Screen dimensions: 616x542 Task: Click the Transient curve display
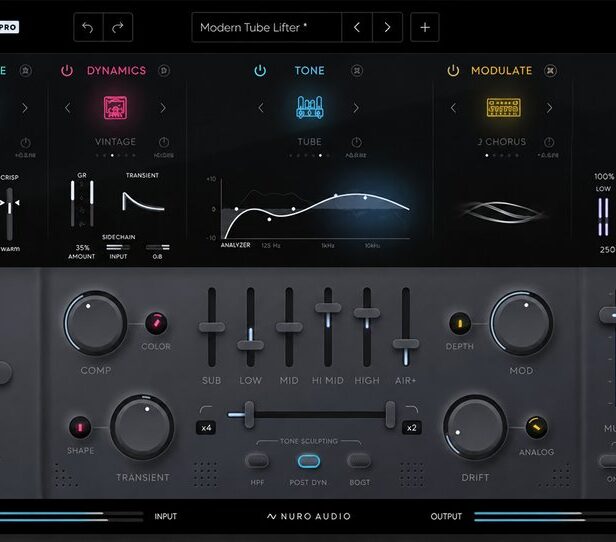(x=143, y=201)
